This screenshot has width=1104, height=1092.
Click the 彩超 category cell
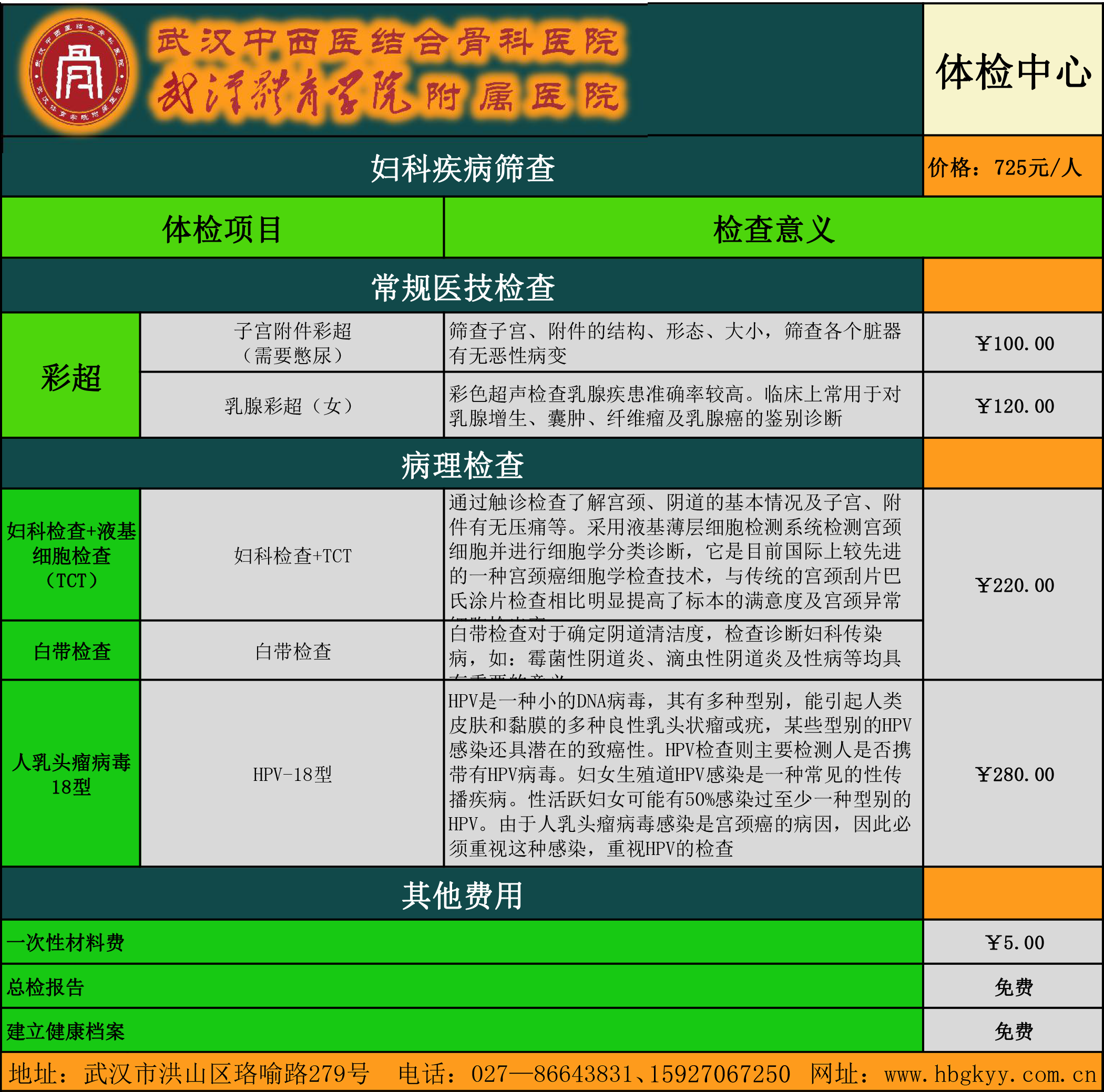(x=71, y=376)
